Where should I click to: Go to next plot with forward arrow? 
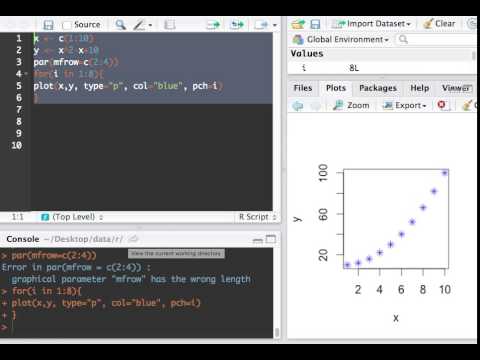[315, 106]
